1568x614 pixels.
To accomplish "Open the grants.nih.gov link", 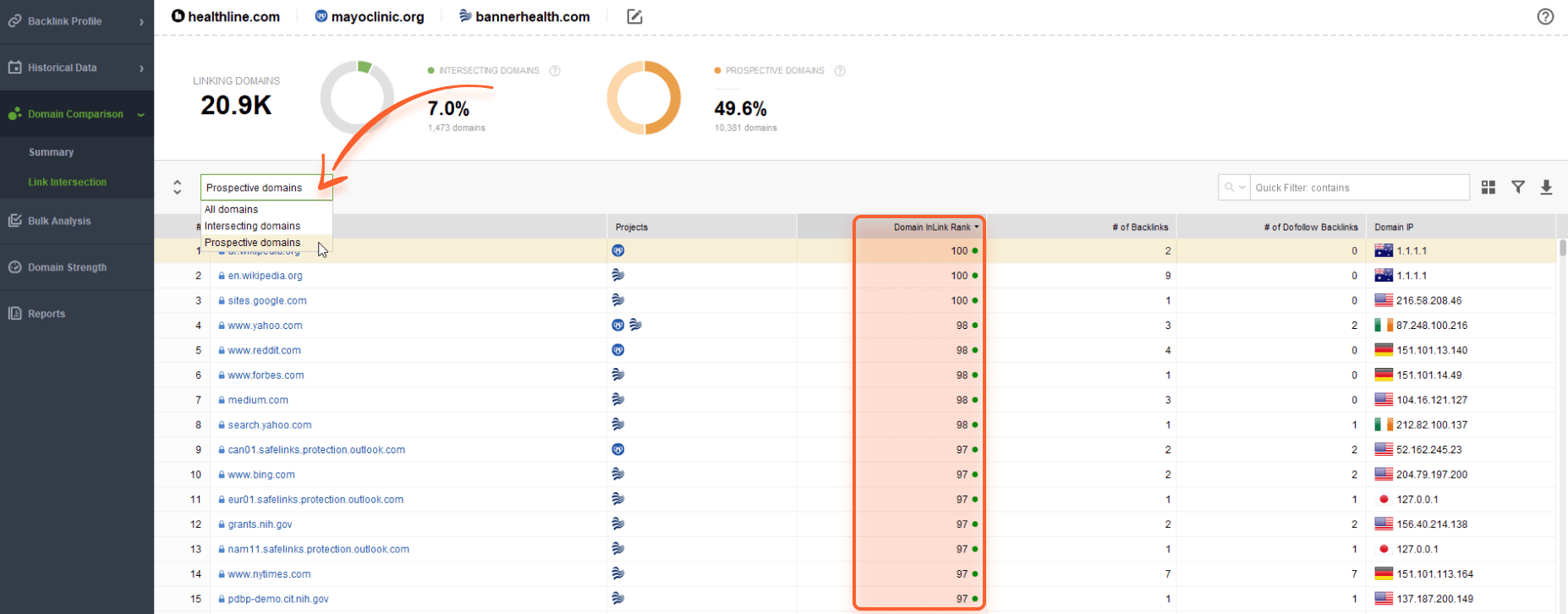I will click(260, 524).
